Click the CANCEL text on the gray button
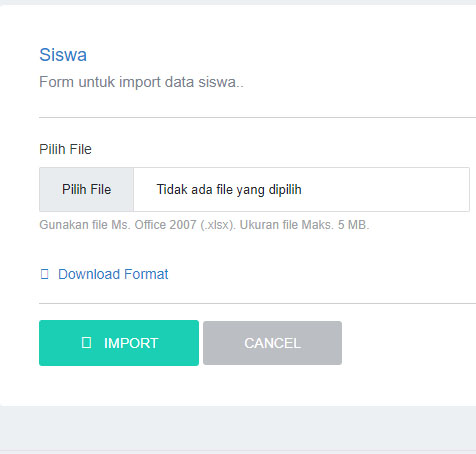The height and width of the screenshot is (454, 476). coord(272,343)
